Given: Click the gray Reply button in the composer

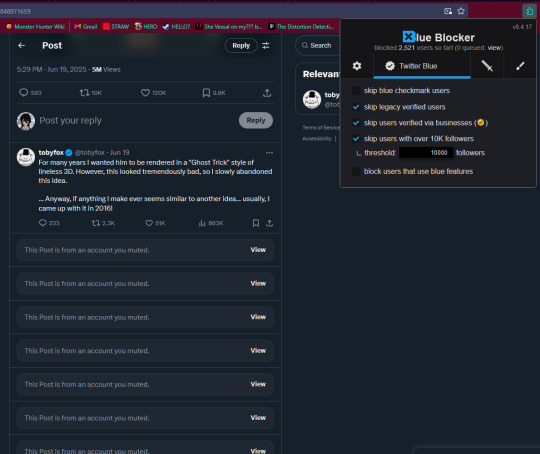Looking at the screenshot, I should [256, 120].
